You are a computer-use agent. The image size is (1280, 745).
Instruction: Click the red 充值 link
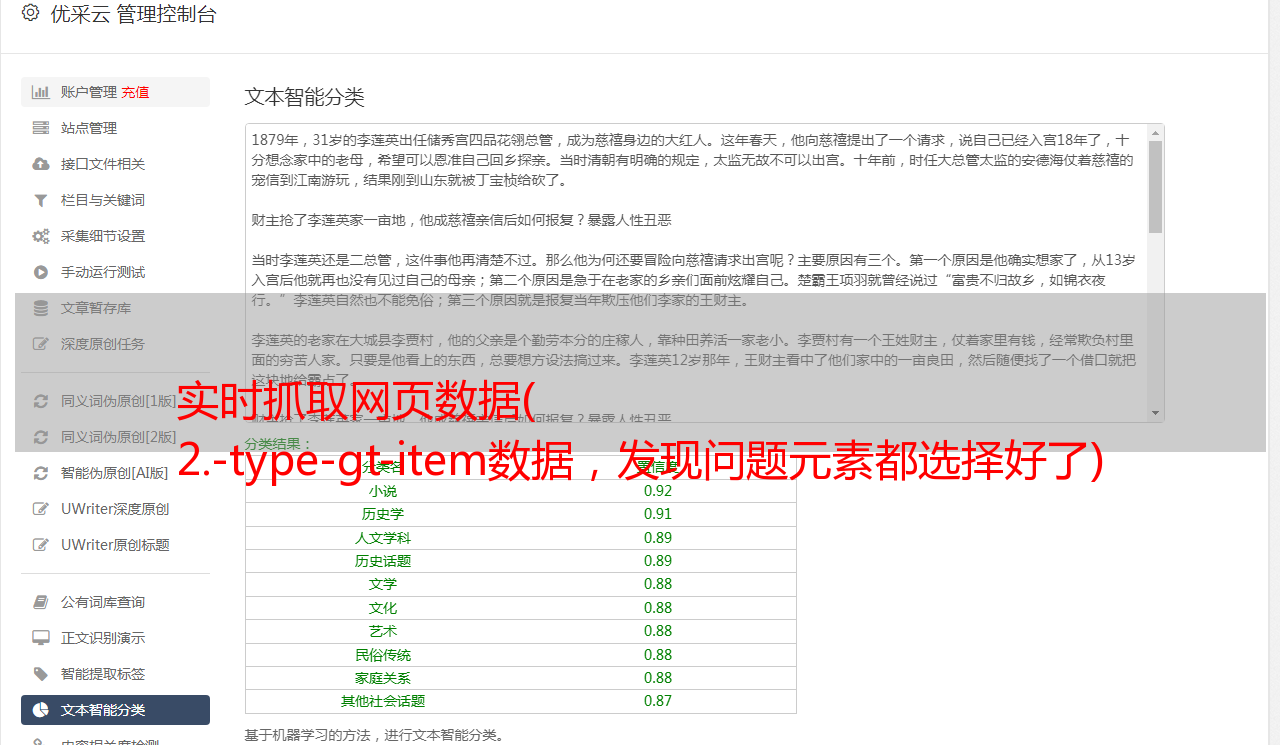pos(136,92)
